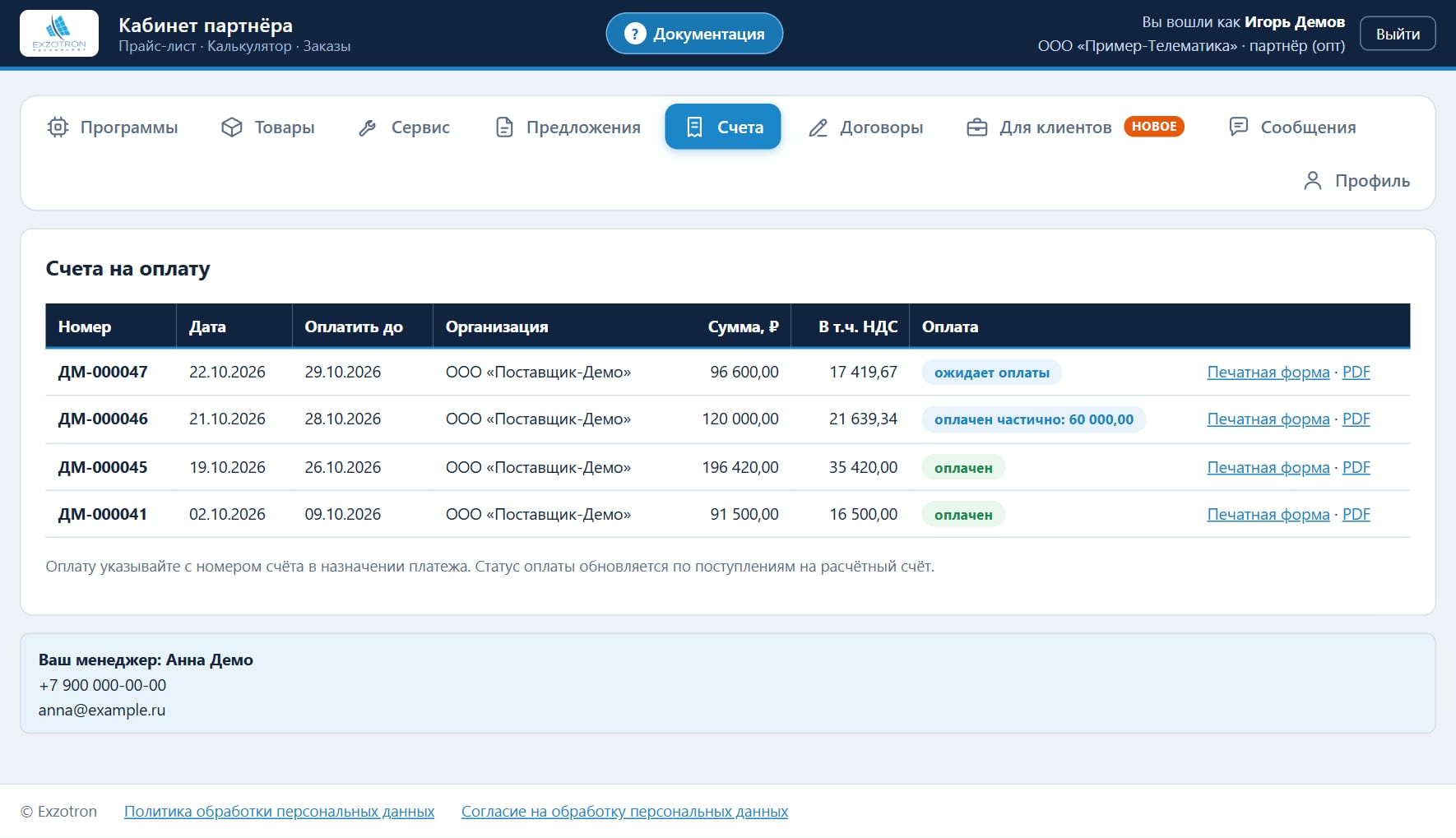Click the Предложения document icon
The height and width of the screenshot is (838, 1456).
(504, 127)
